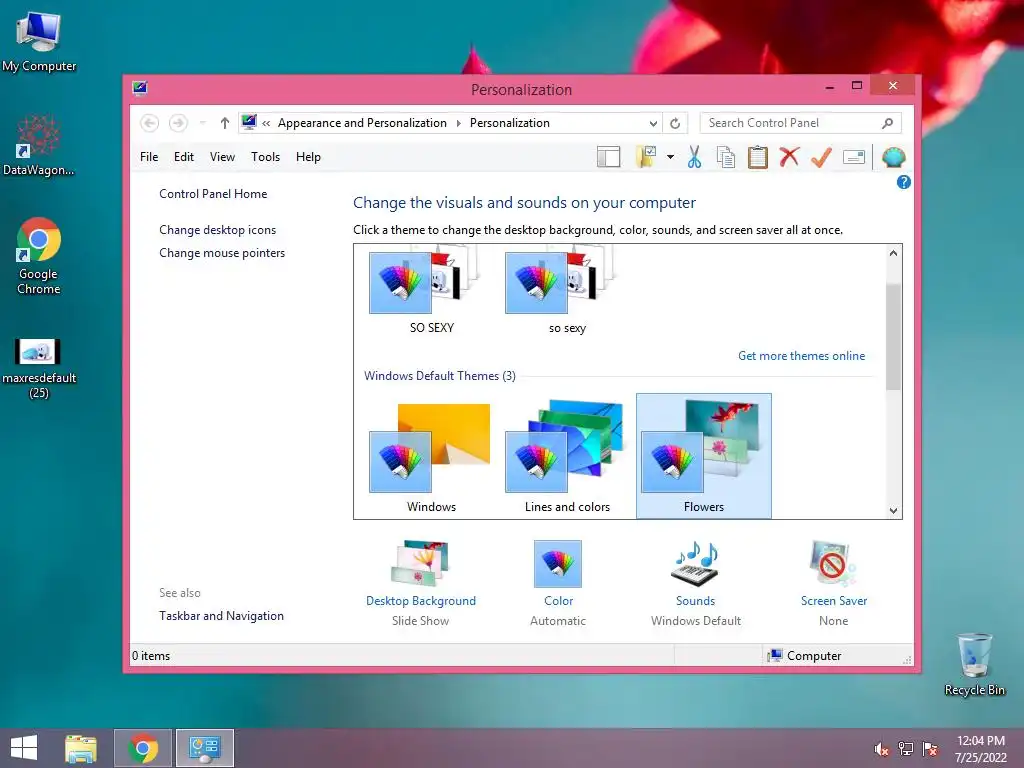Select the Flowers theme
This screenshot has width=1024, height=768.
pos(703,456)
